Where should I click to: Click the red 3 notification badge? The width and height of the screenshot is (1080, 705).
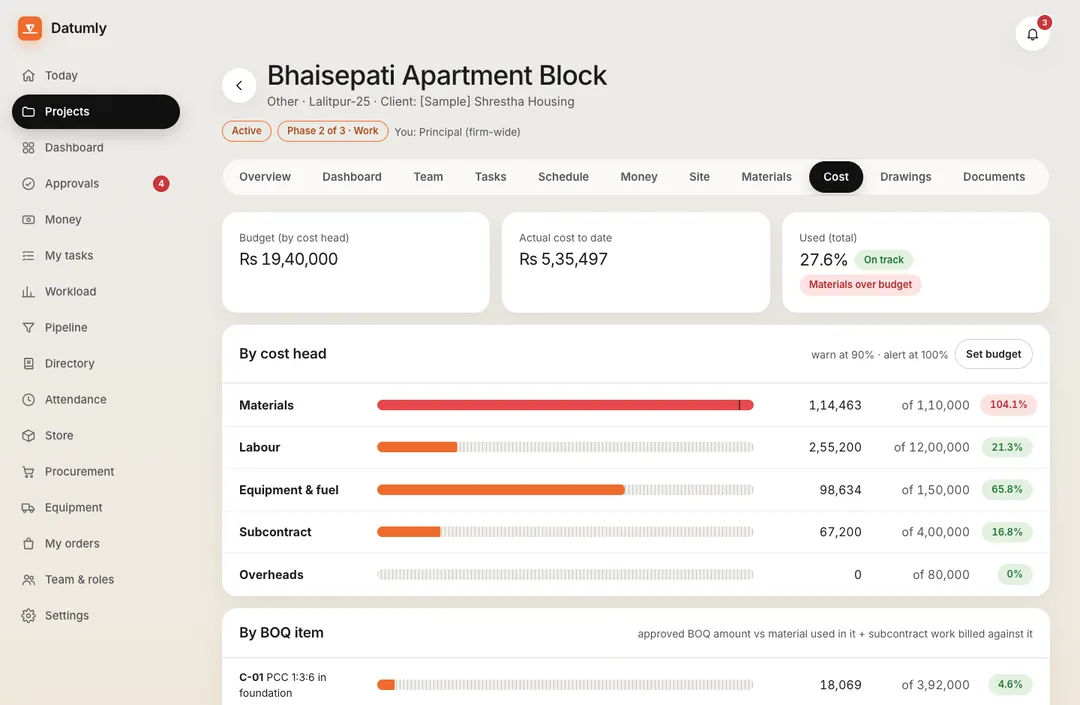tap(1044, 23)
